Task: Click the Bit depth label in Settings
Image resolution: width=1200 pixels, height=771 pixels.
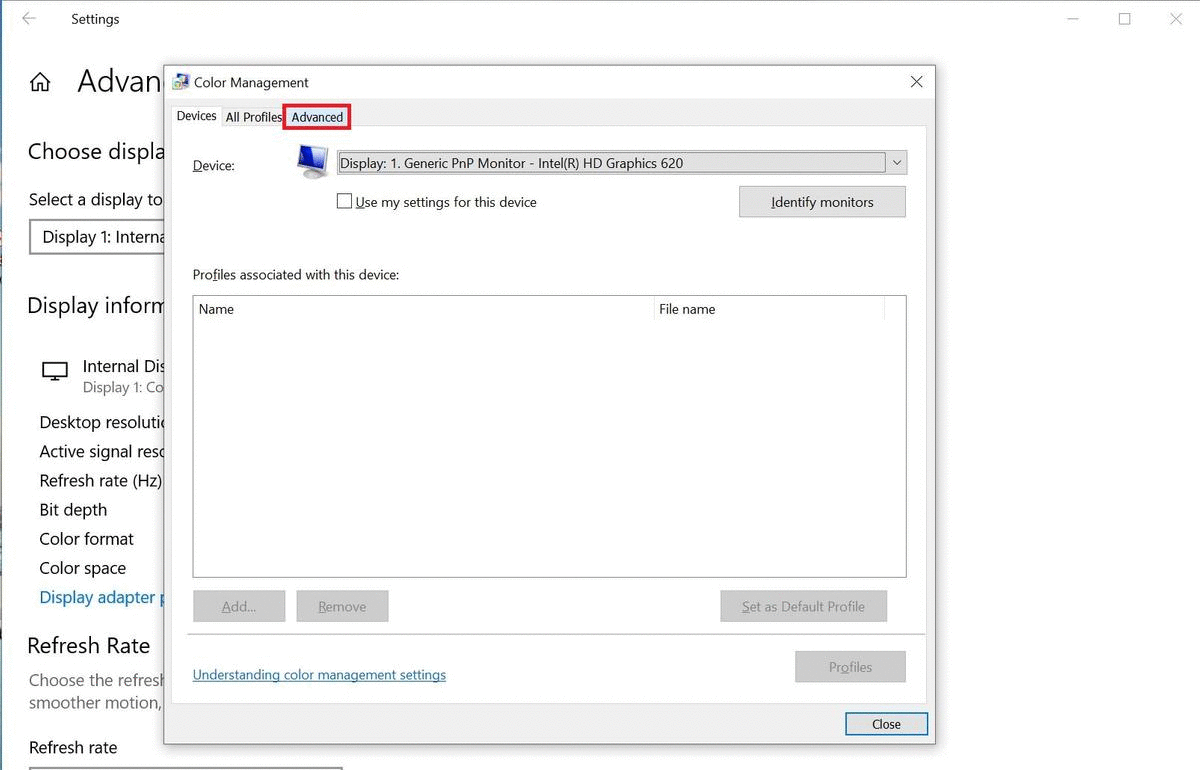Action: [73, 510]
